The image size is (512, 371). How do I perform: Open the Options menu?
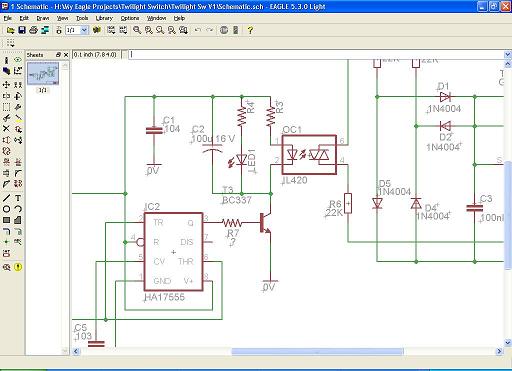coord(130,18)
